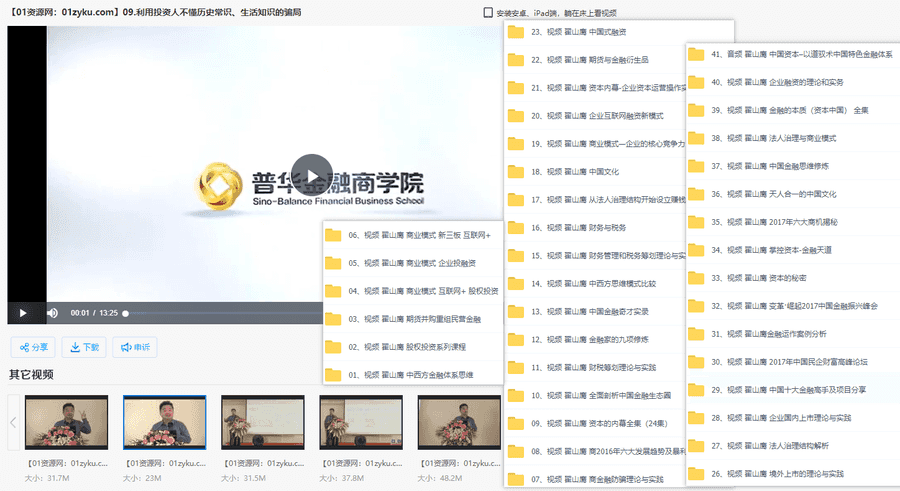Image resolution: width=900 pixels, height=491 pixels.
Task: Select row '35、视频 翟山鹰 2017年六大商机揭秘'
Action: 793,222
